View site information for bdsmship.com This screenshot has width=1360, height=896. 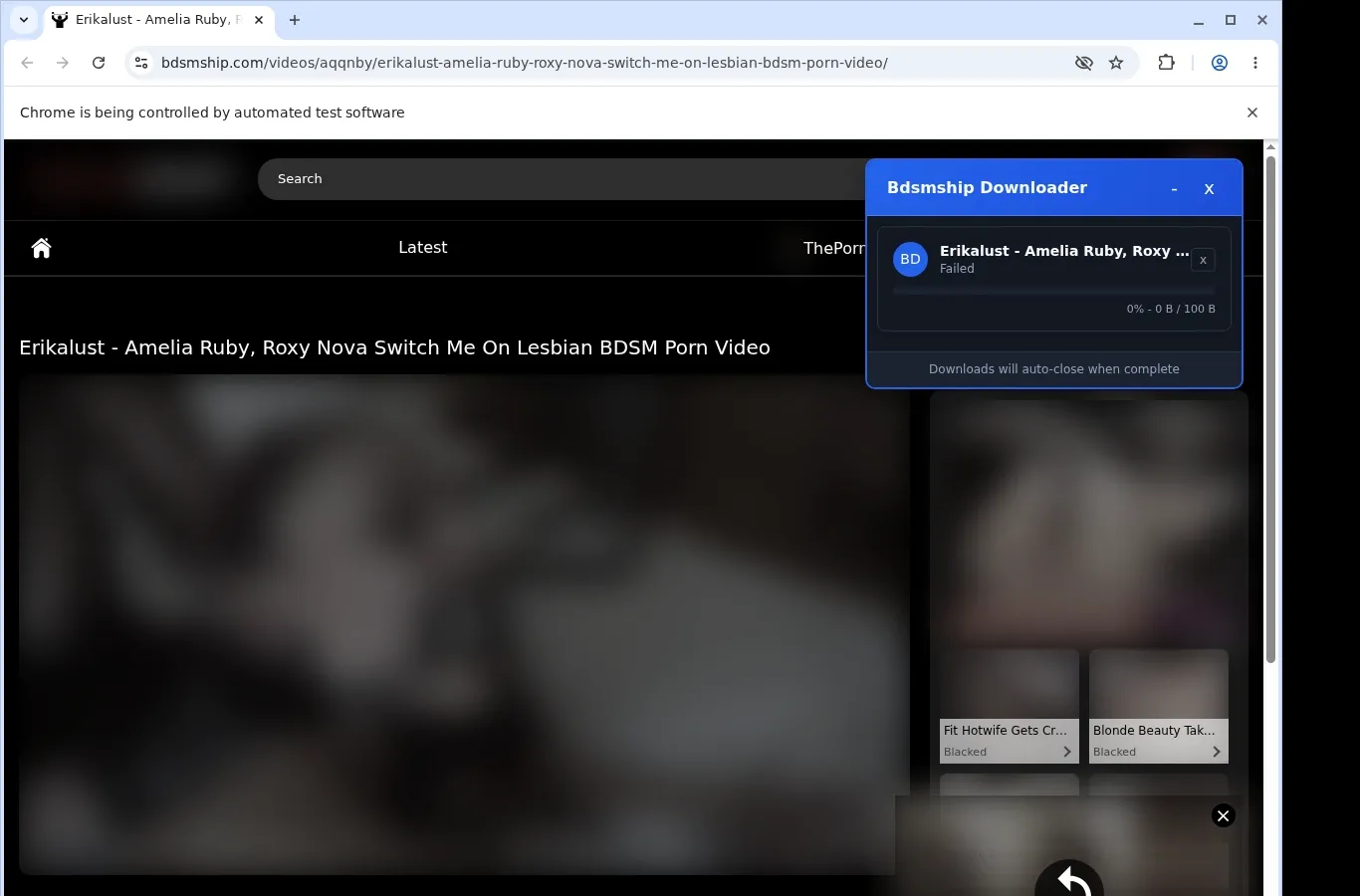[141, 63]
